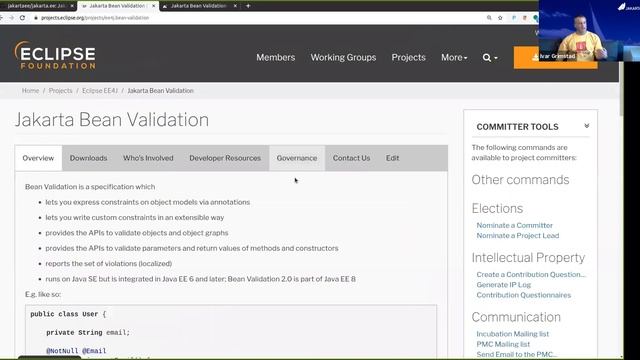Click the Other commands heading
Viewport: 640px width, 360px height.
pyautogui.click(x=520, y=180)
